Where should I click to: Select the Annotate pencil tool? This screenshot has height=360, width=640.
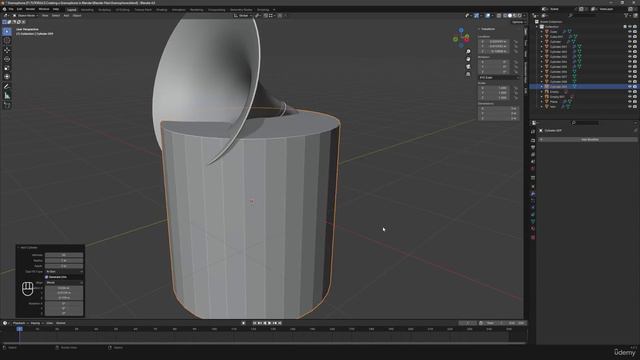coord(7,87)
